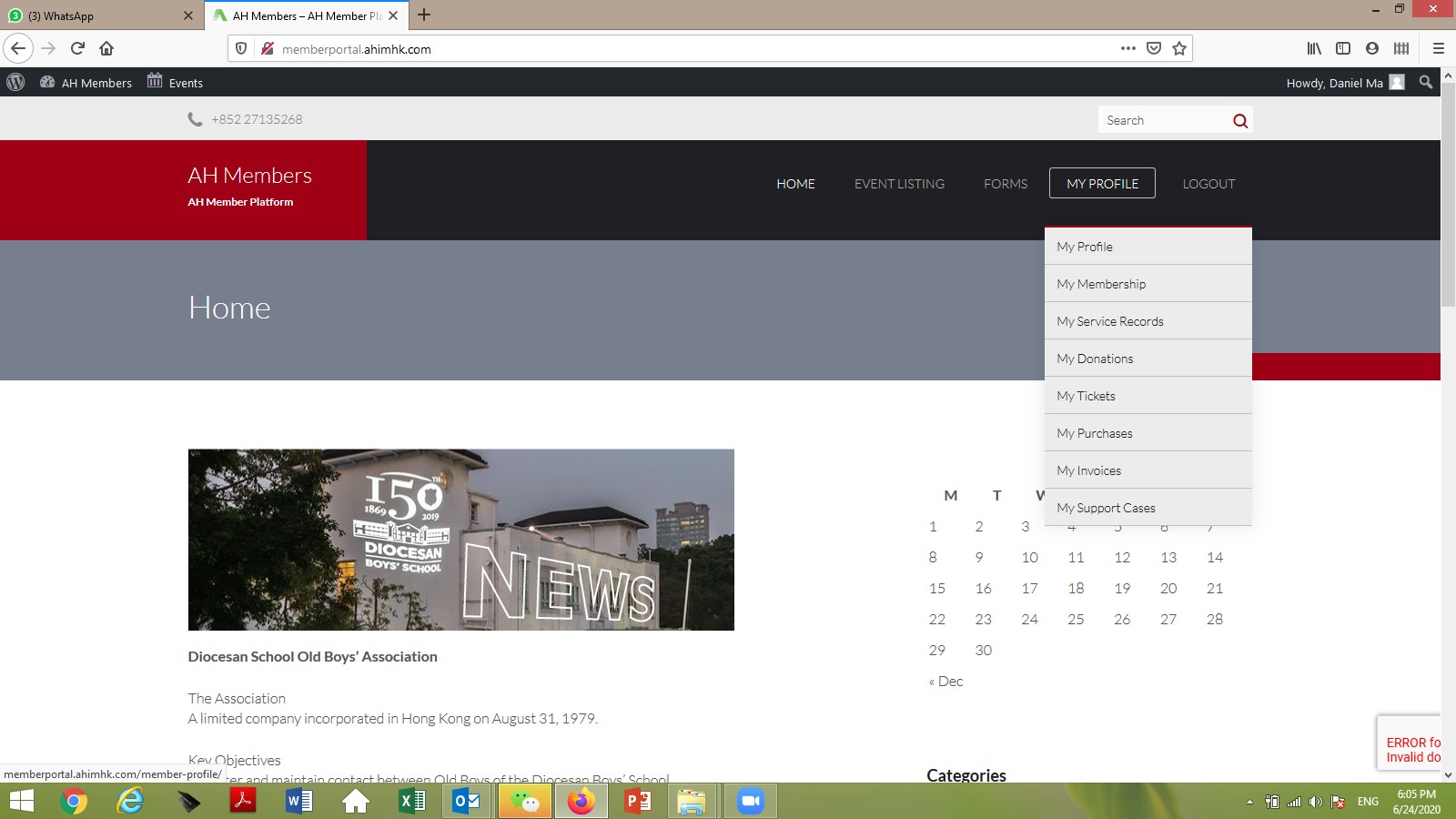
Task: Open My Purchases entry
Action: 1148,433
